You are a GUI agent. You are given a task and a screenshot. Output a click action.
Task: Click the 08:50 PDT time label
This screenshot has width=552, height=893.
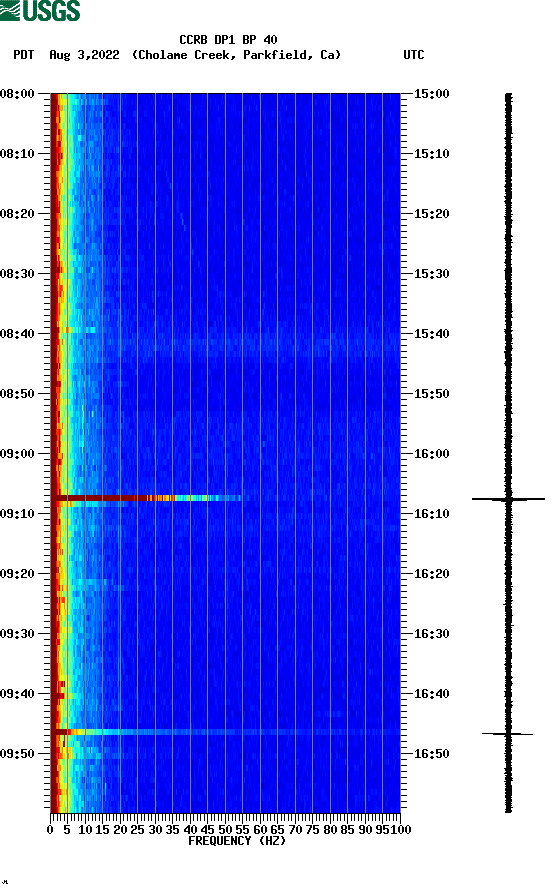click(x=18, y=394)
